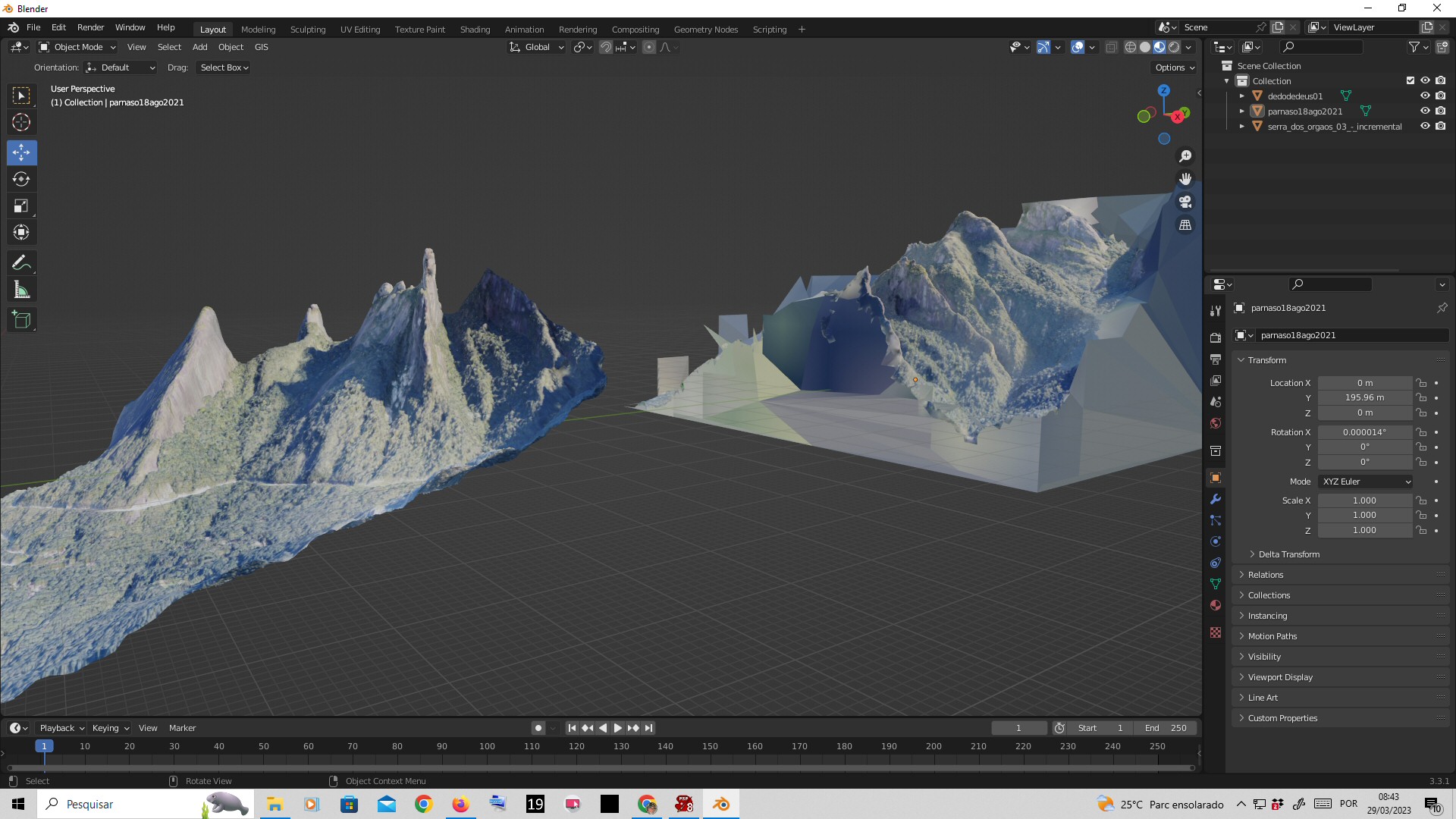This screenshot has height=819, width=1456.
Task: Activate the Scale tool
Action: (x=21, y=206)
